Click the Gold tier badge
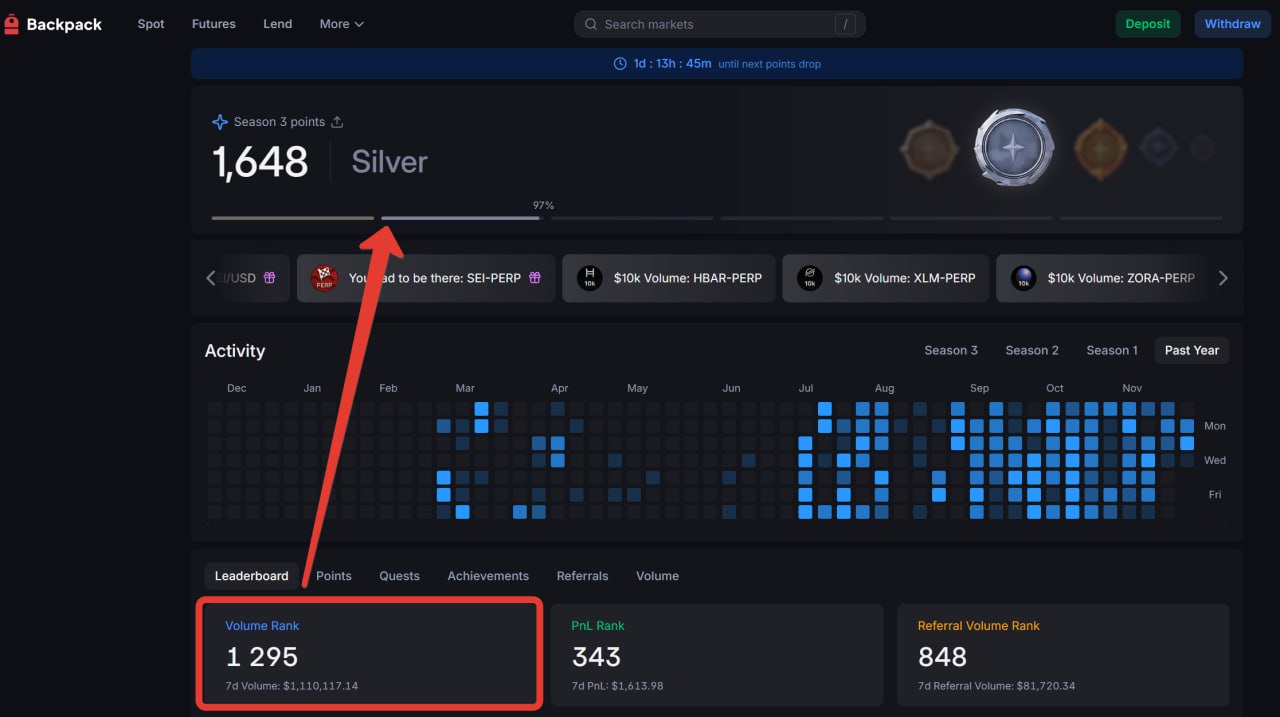 (x=1100, y=149)
